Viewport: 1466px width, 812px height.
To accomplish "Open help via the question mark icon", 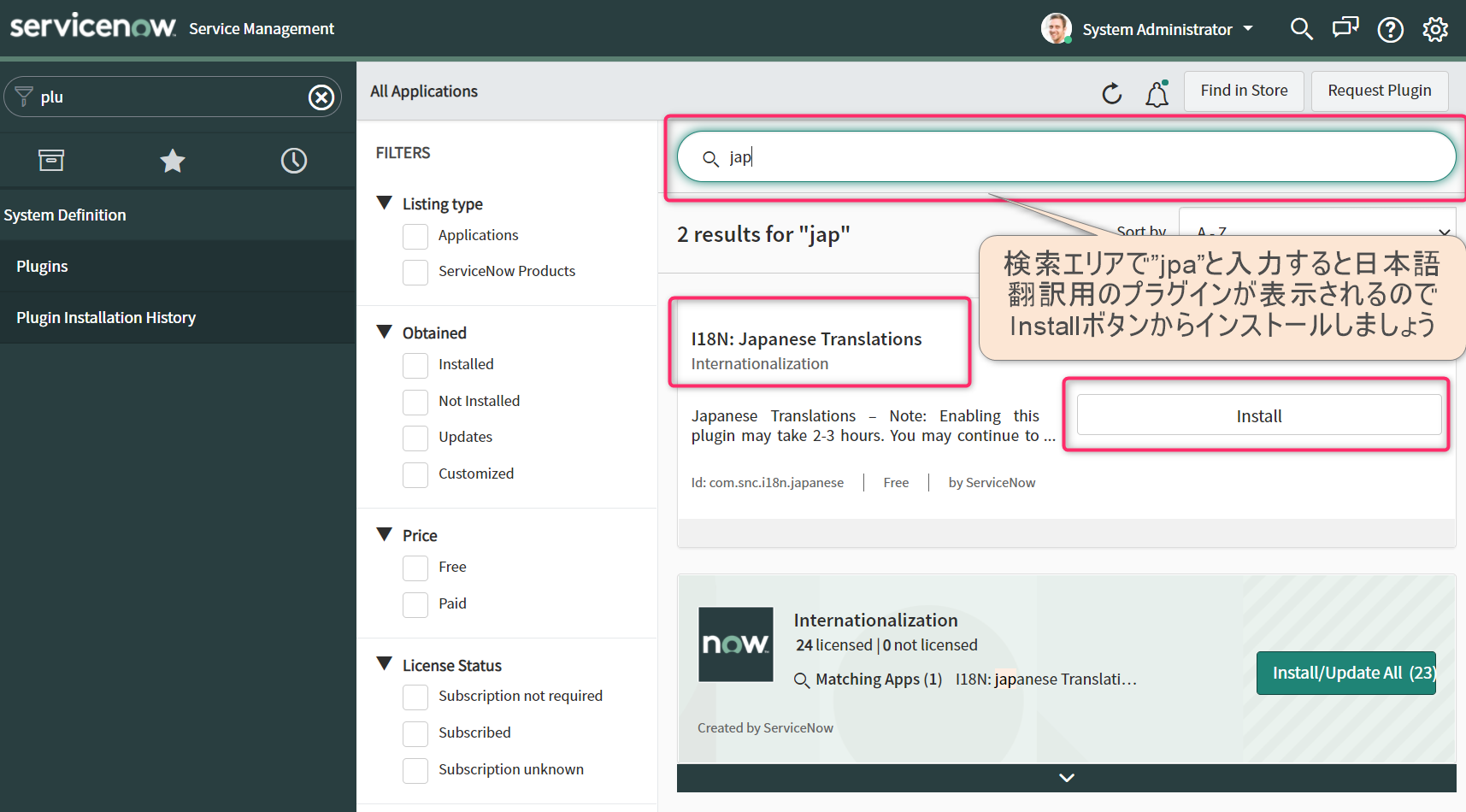I will (x=1390, y=28).
